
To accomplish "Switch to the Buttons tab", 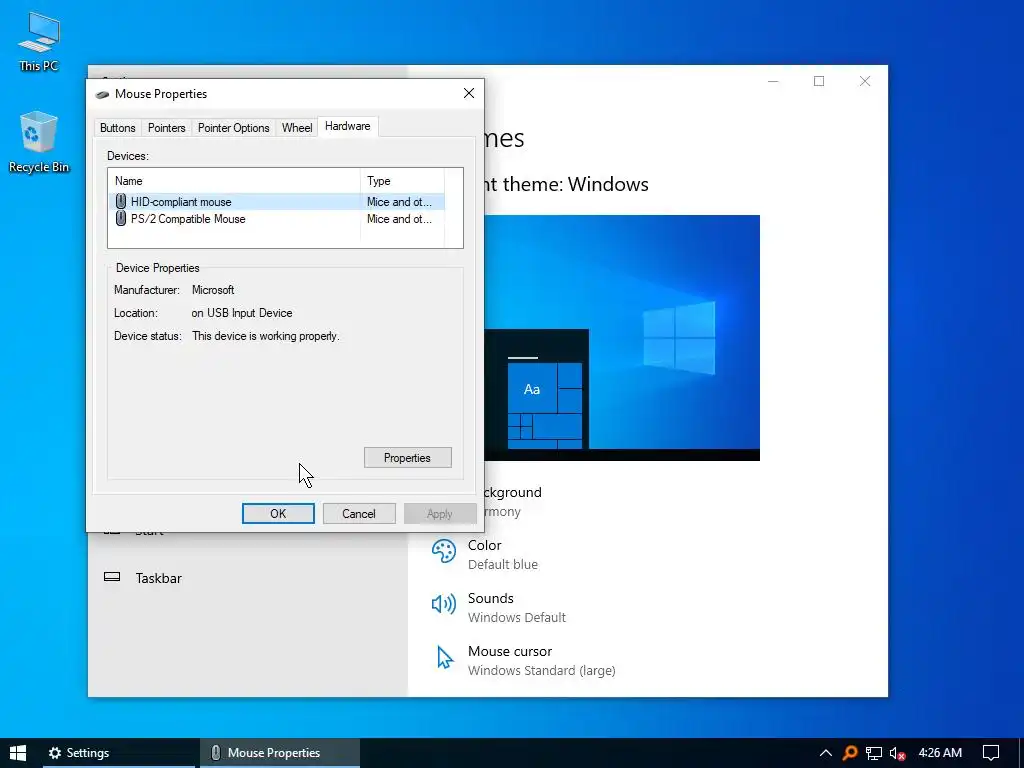I will [118, 128].
